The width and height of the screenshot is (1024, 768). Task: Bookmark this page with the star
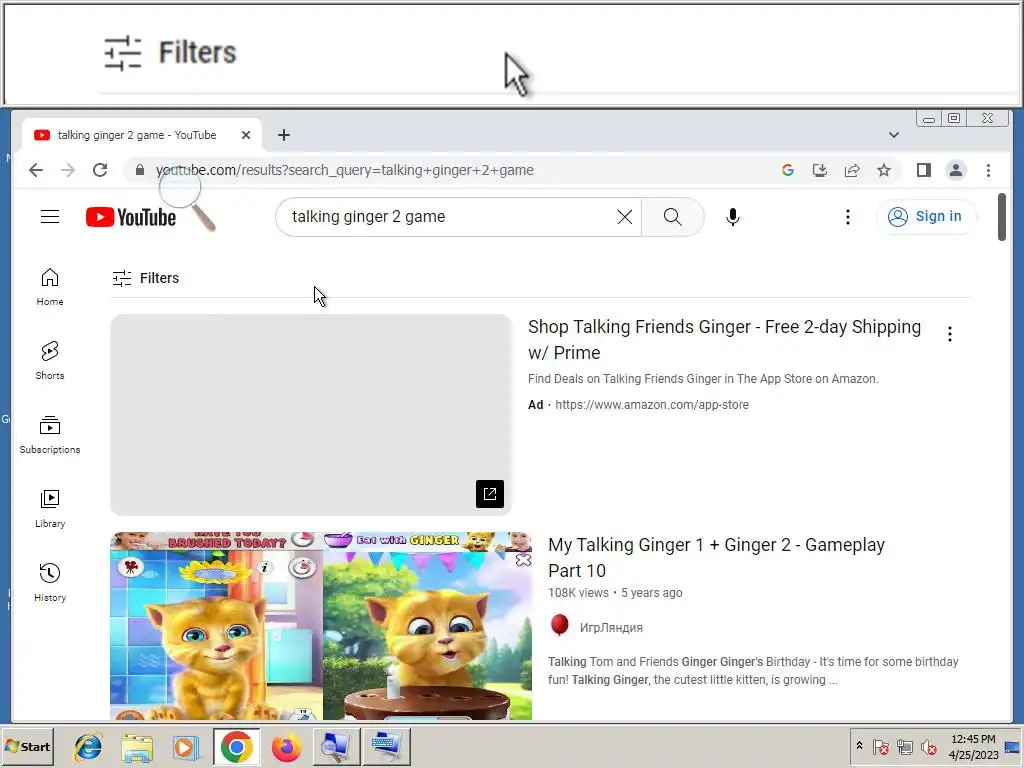point(884,170)
